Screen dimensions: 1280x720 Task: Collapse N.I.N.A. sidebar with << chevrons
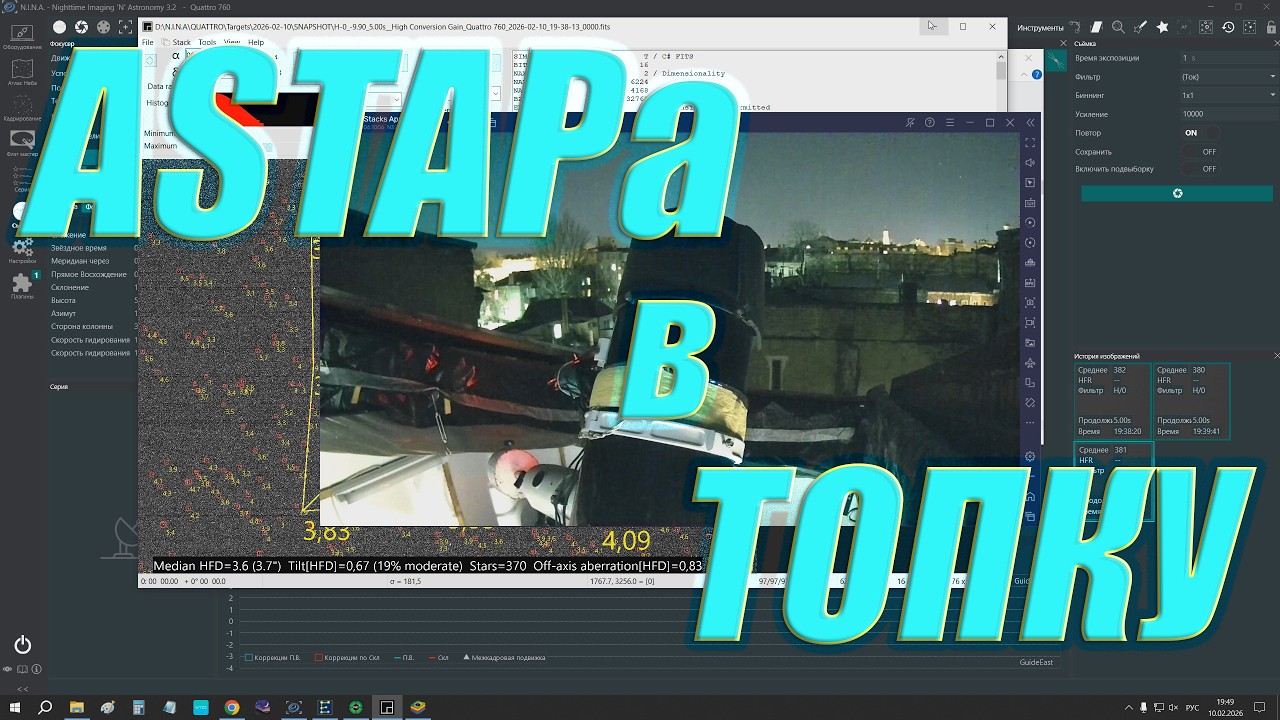click(x=22, y=689)
